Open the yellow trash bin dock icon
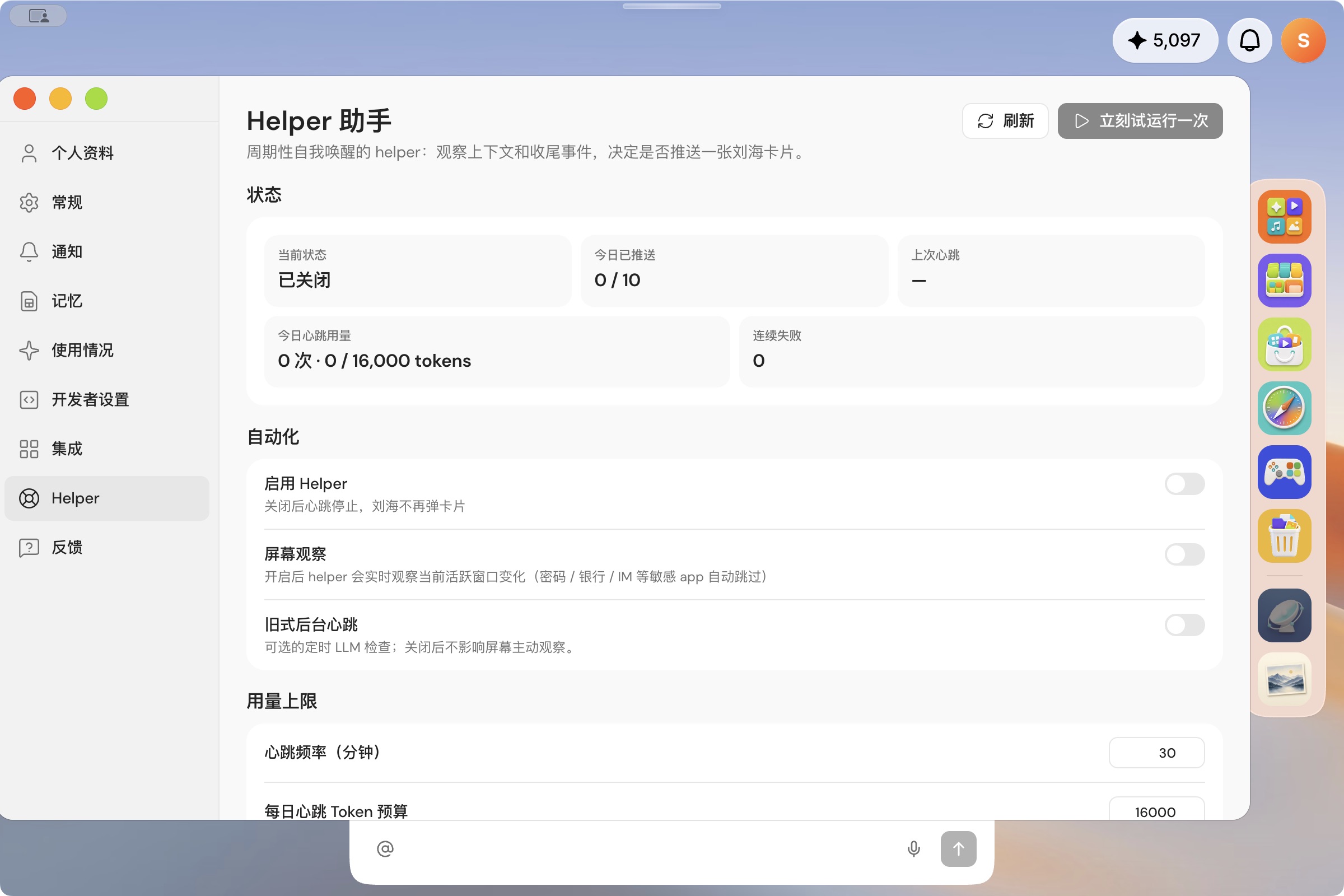The image size is (1344, 896). [x=1284, y=536]
